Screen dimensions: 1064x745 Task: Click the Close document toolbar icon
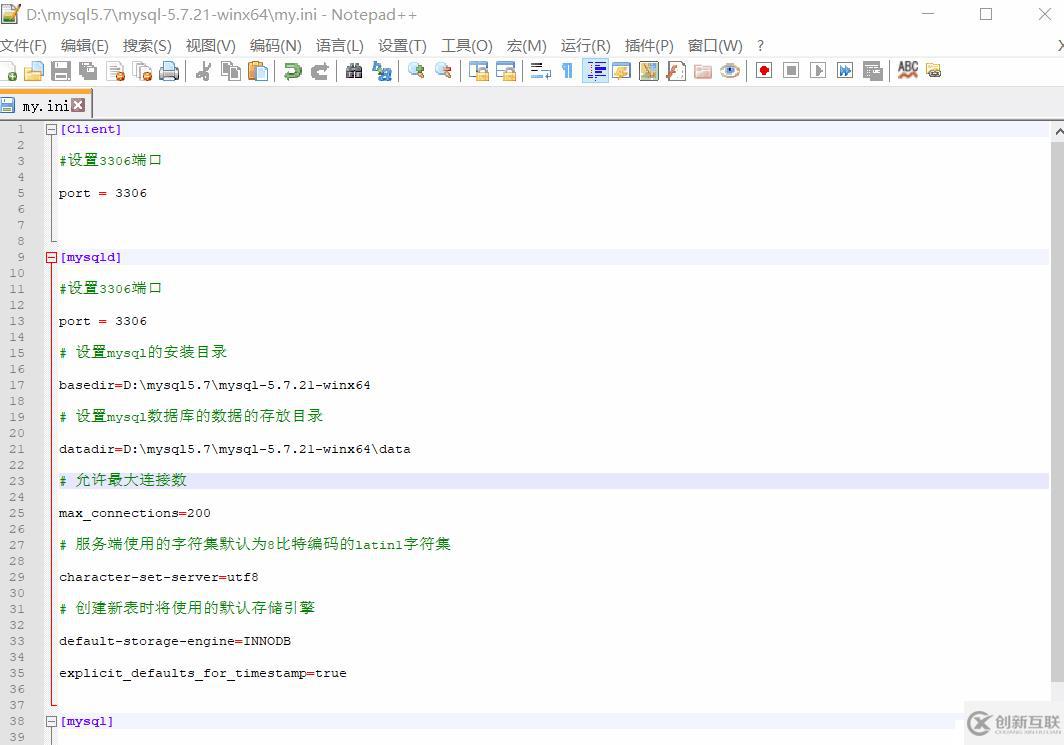(116, 71)
